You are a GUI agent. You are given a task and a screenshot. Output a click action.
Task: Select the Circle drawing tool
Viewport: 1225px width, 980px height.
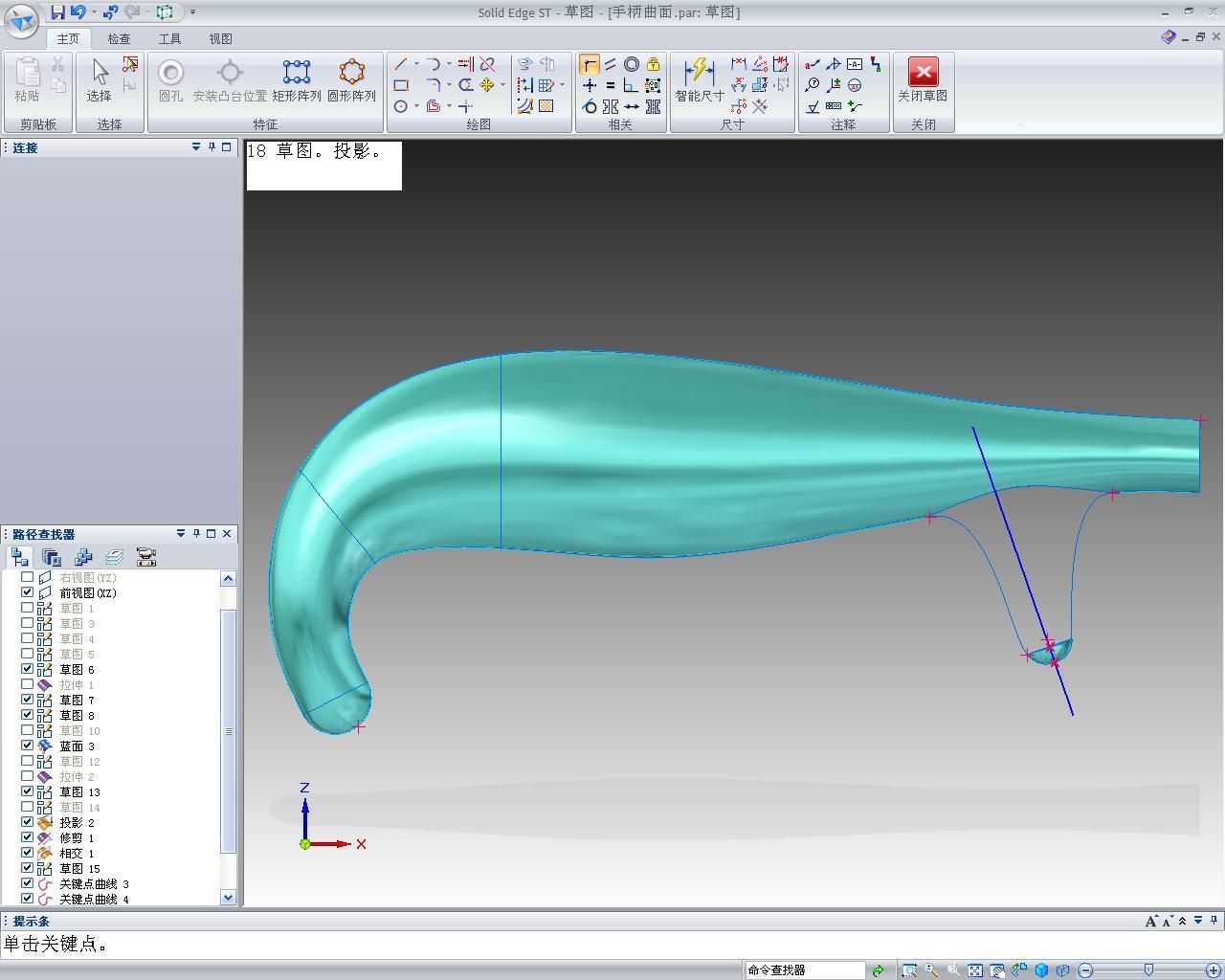[x=400, y=106]
